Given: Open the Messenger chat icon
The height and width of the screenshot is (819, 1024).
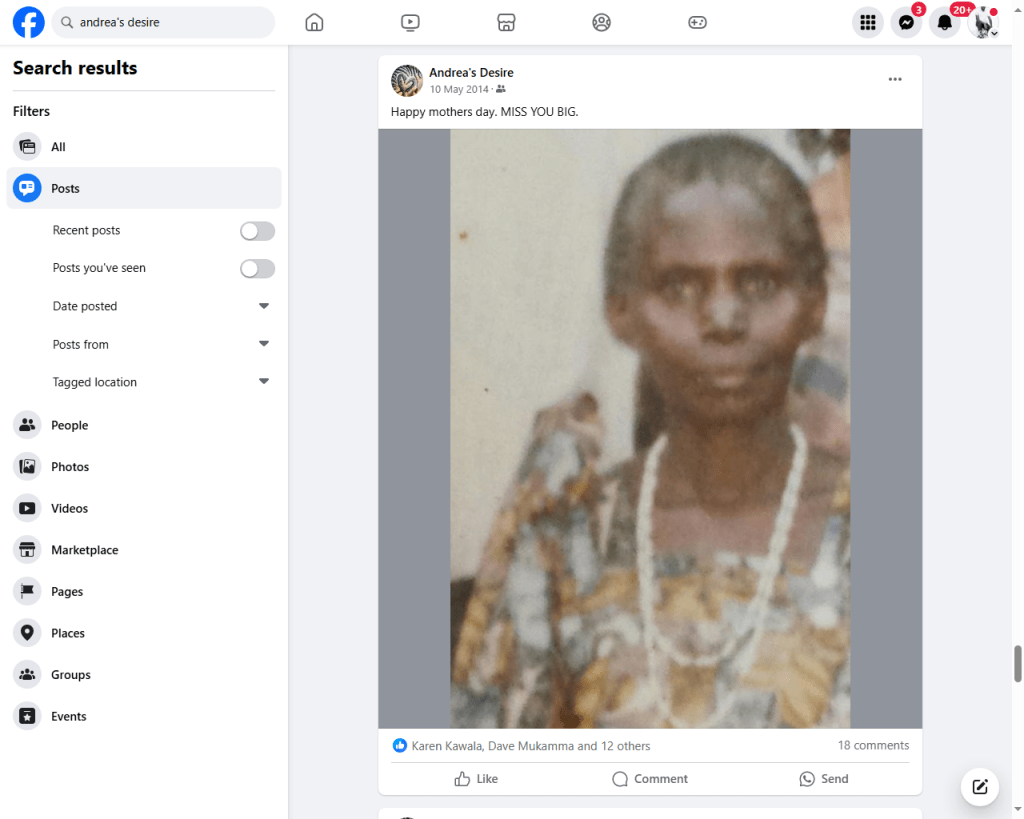Looking at the screenshot, I should coord(906,22).
